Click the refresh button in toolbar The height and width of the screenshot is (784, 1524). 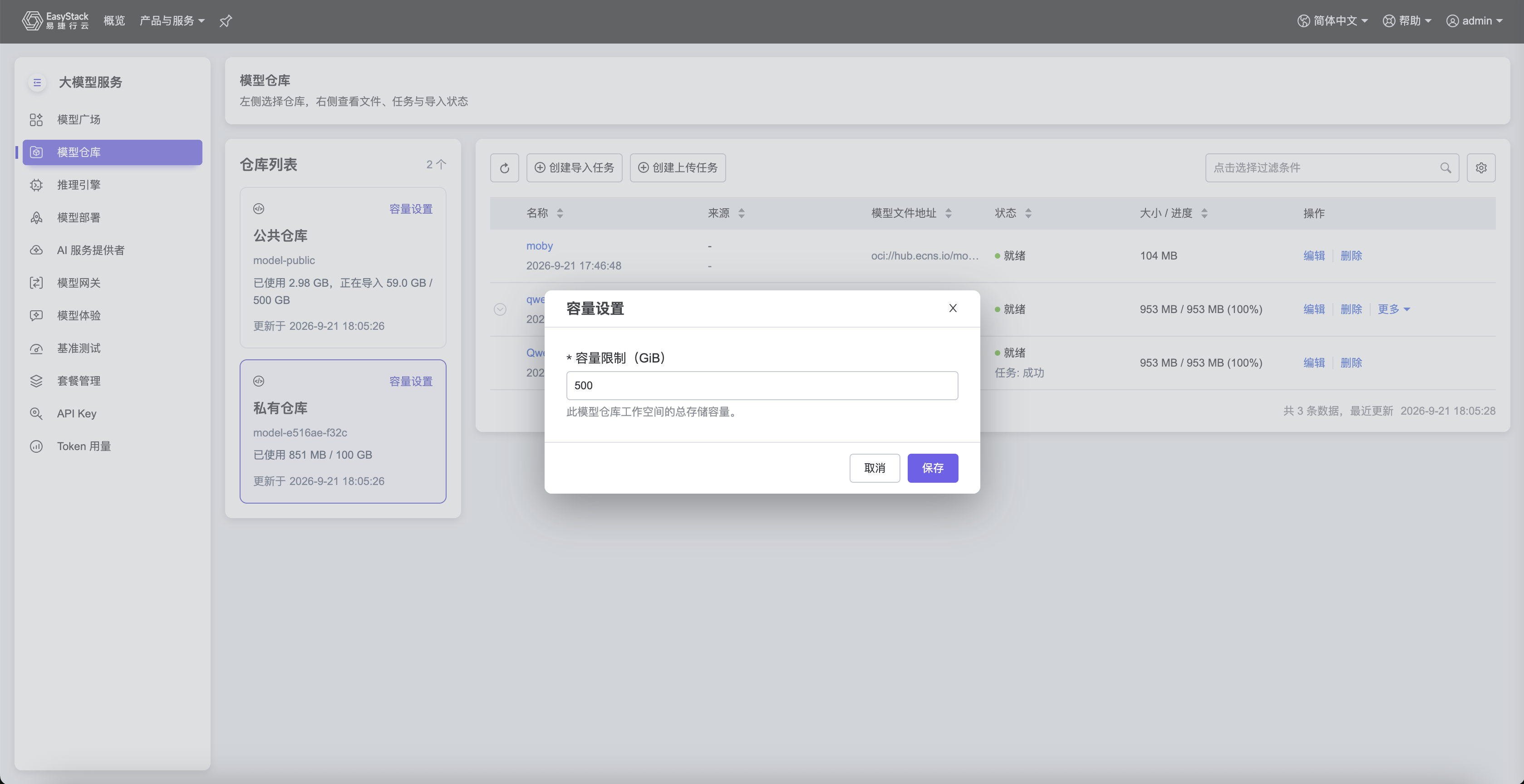click(x=505, y=168)
